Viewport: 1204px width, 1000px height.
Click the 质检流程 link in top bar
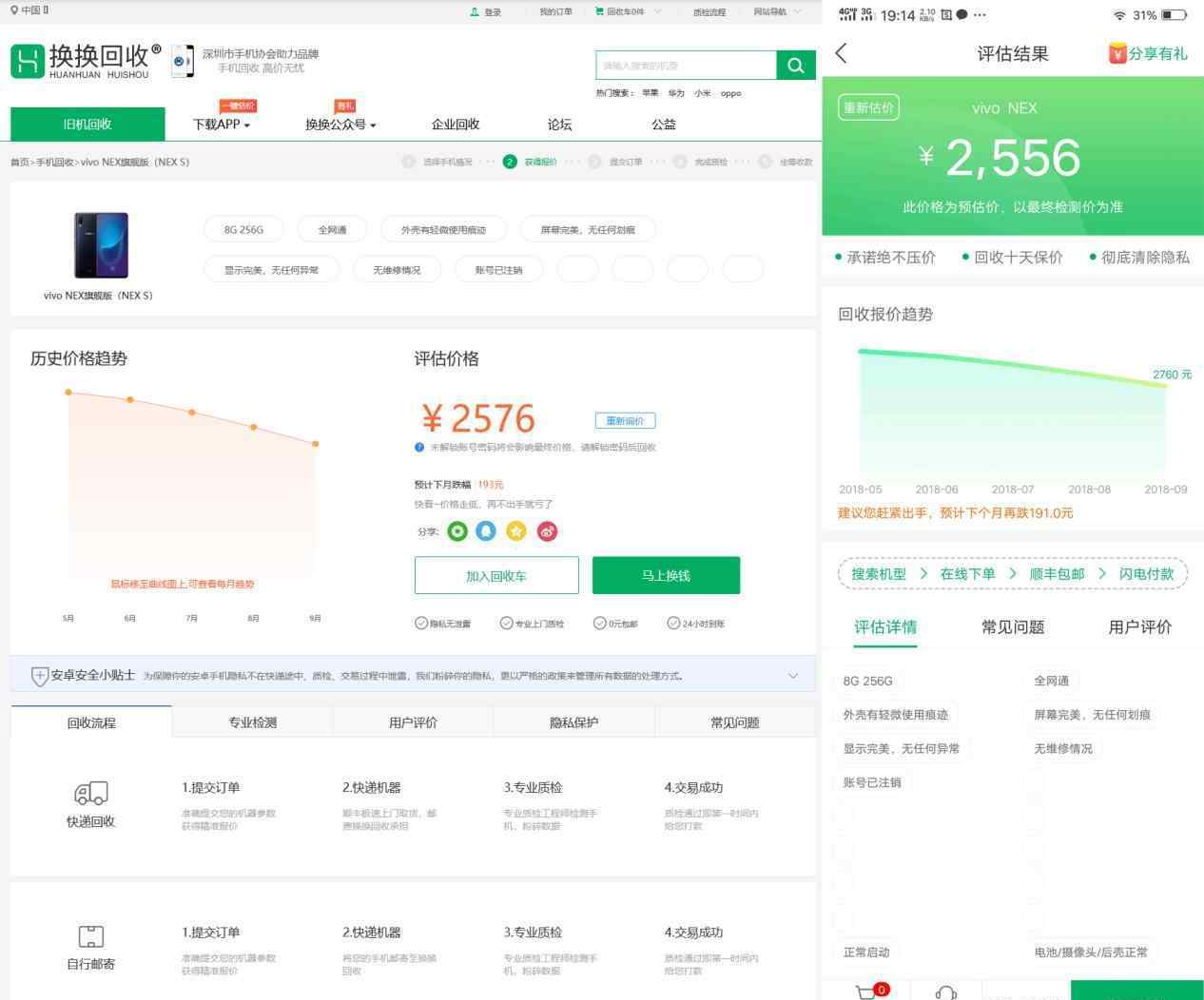709,12
